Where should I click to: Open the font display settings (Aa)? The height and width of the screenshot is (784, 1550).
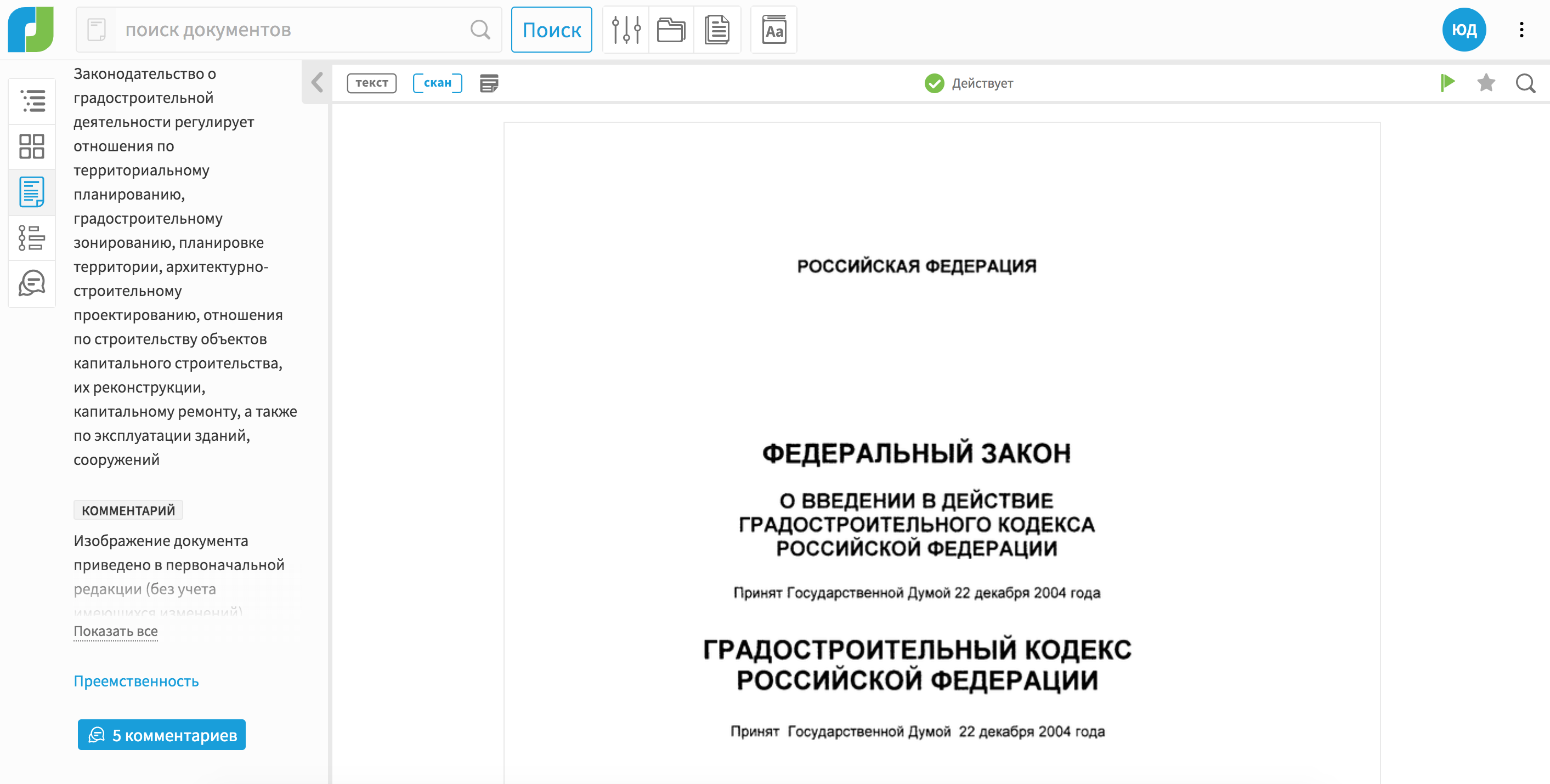point(773,29)
